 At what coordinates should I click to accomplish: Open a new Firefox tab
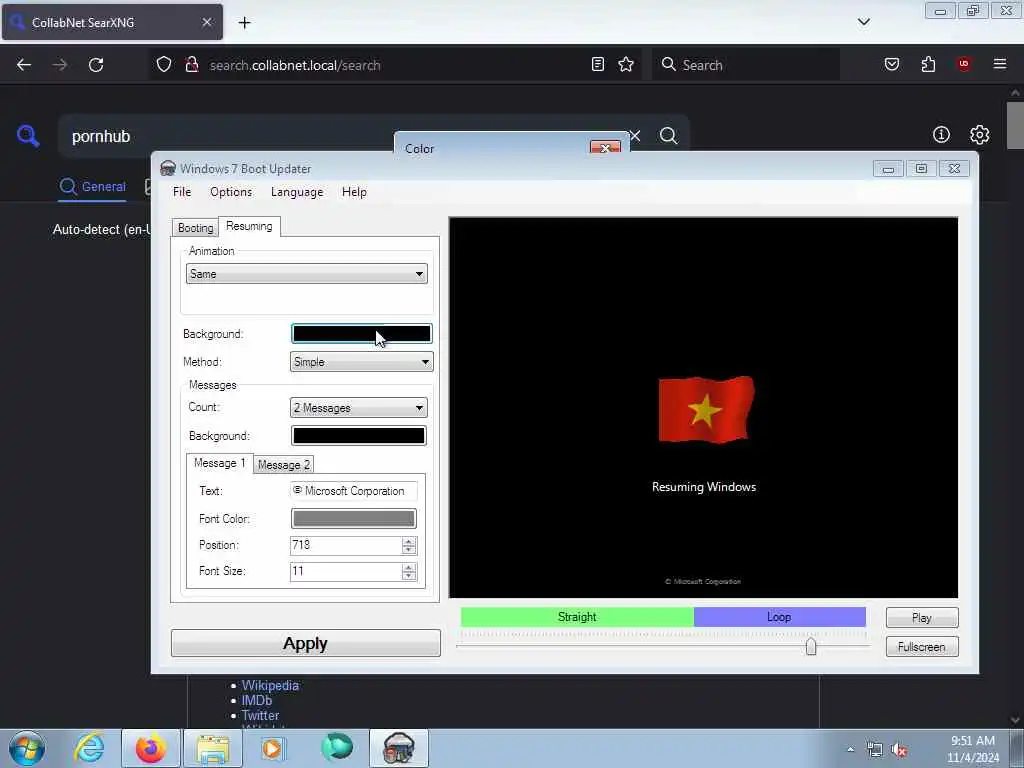pyautogui.click(x=244, y=23)
